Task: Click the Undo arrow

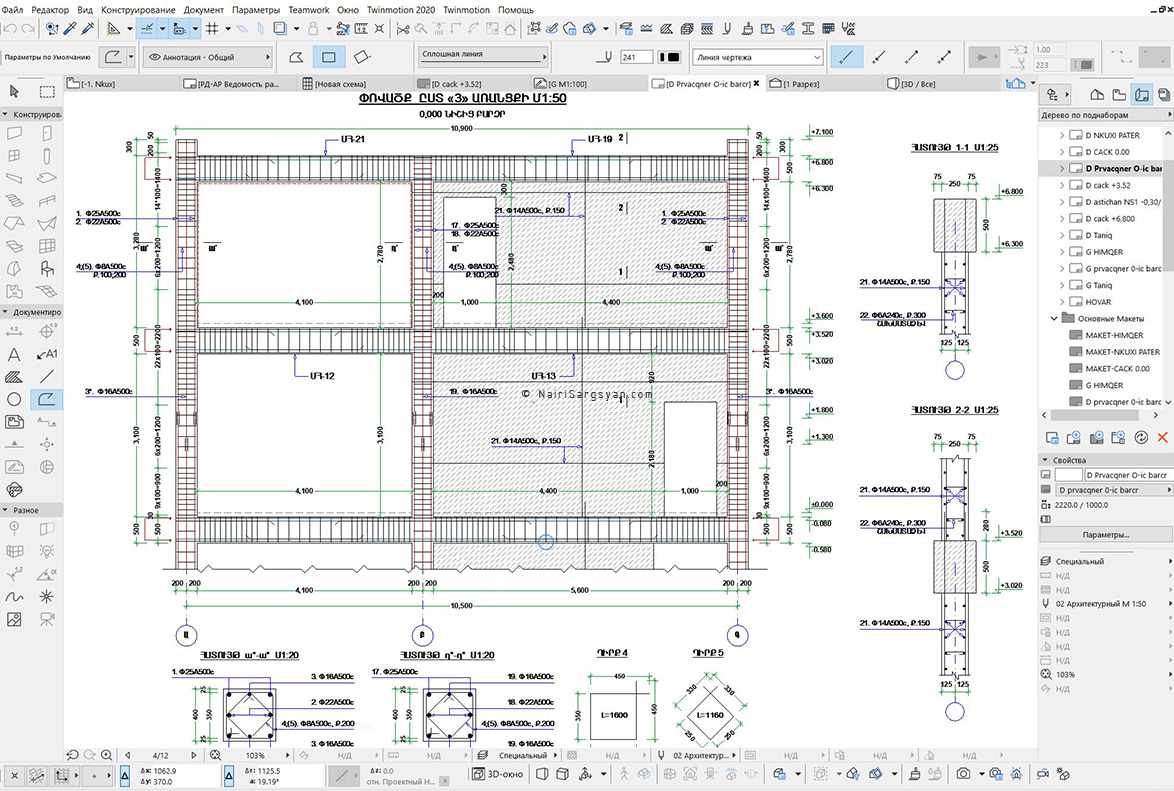Action: (x=10, y=28)
